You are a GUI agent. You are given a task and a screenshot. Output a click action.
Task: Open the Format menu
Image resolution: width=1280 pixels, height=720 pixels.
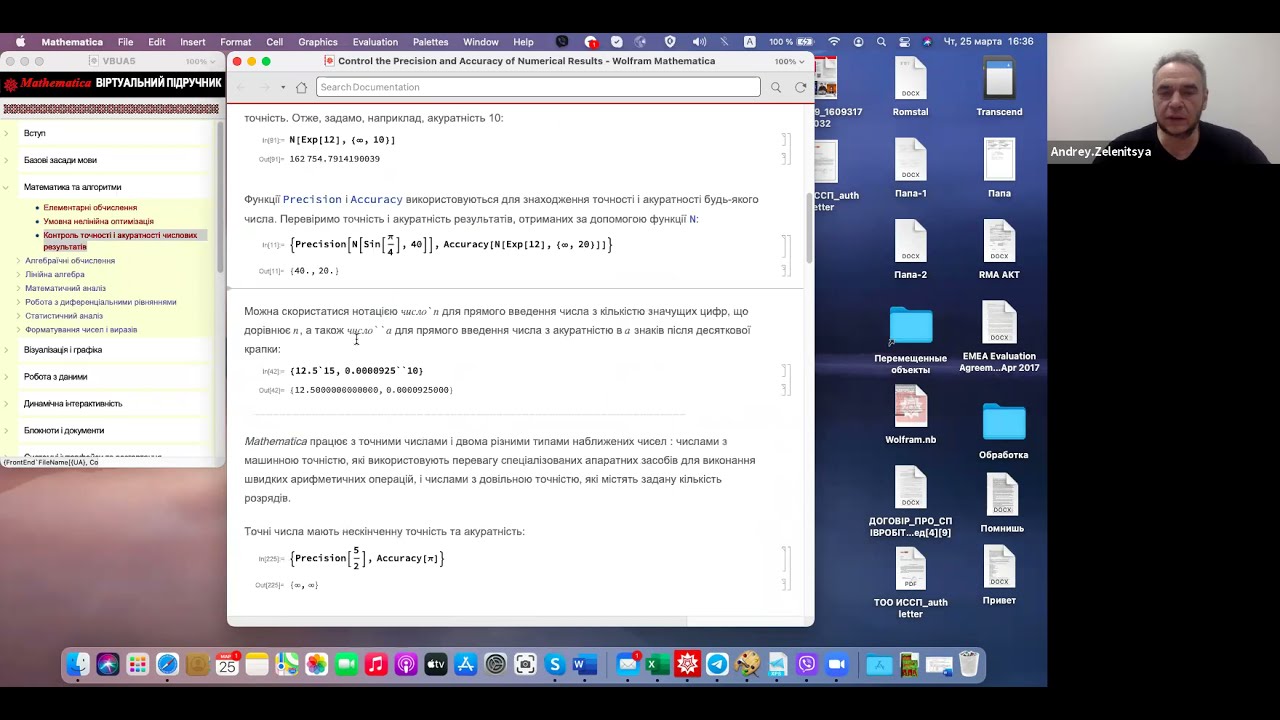236,42
